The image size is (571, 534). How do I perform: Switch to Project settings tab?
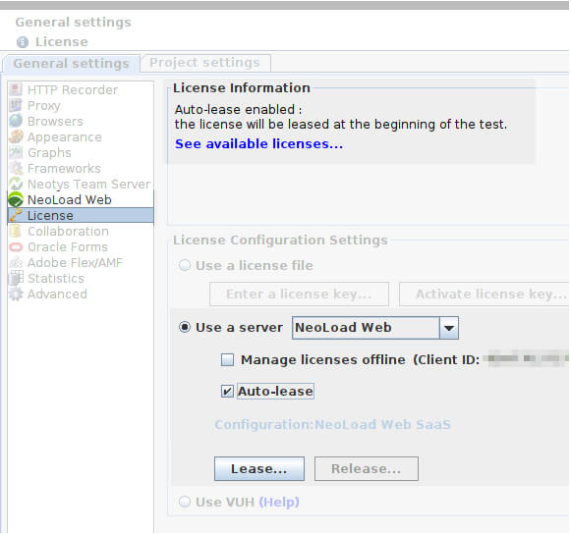pos(205,63)
